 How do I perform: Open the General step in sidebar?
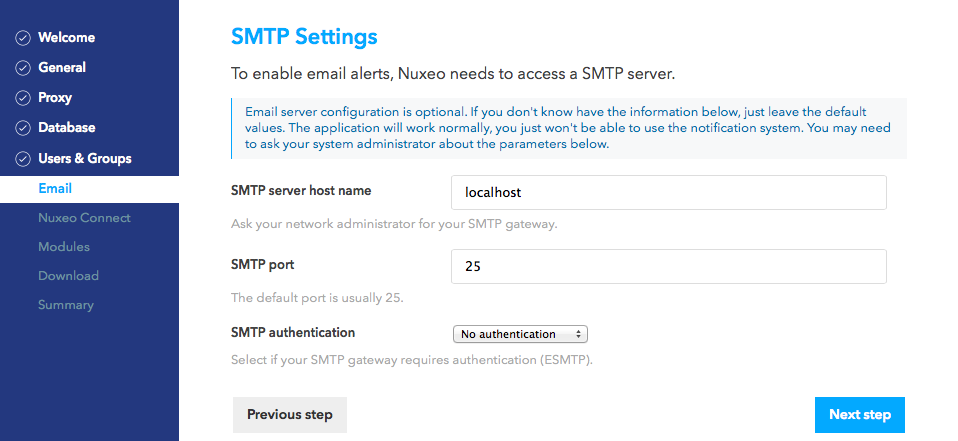tap(62, 67)
